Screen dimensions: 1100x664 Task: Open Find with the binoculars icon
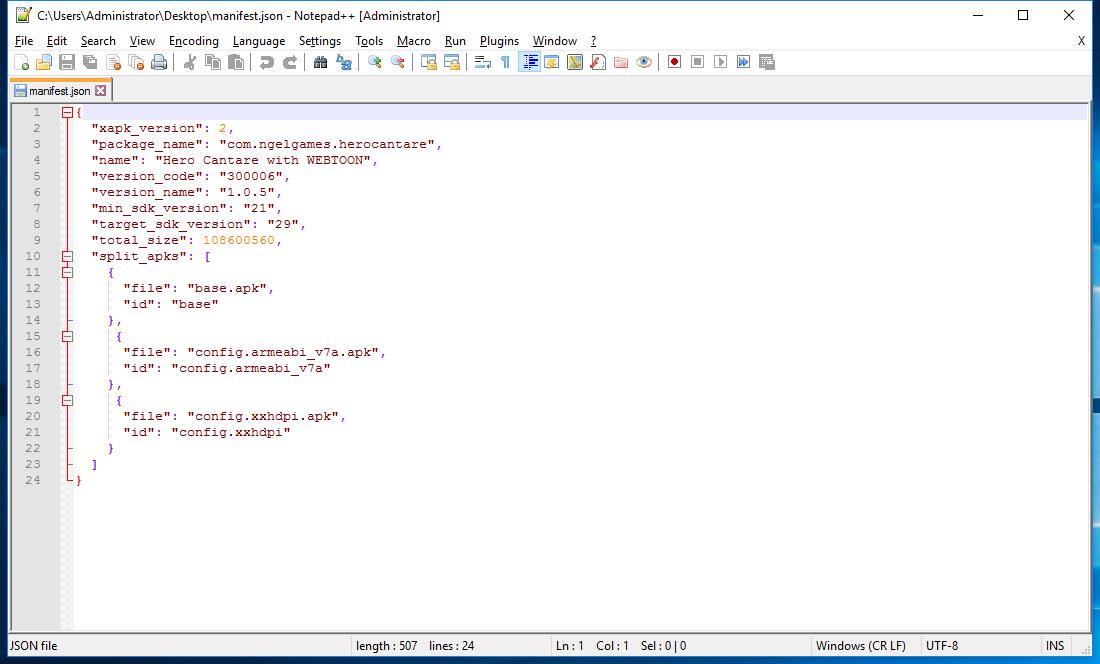point(321,62)
